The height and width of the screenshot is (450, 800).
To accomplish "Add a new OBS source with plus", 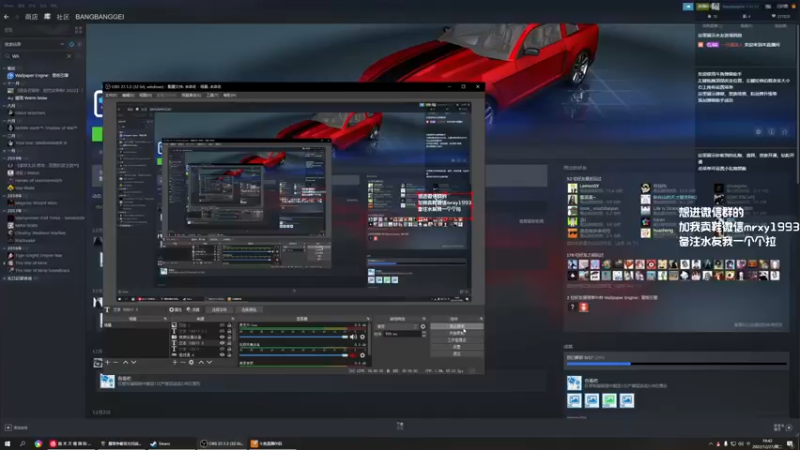I will pyautogui.click(x=175, y=362).
